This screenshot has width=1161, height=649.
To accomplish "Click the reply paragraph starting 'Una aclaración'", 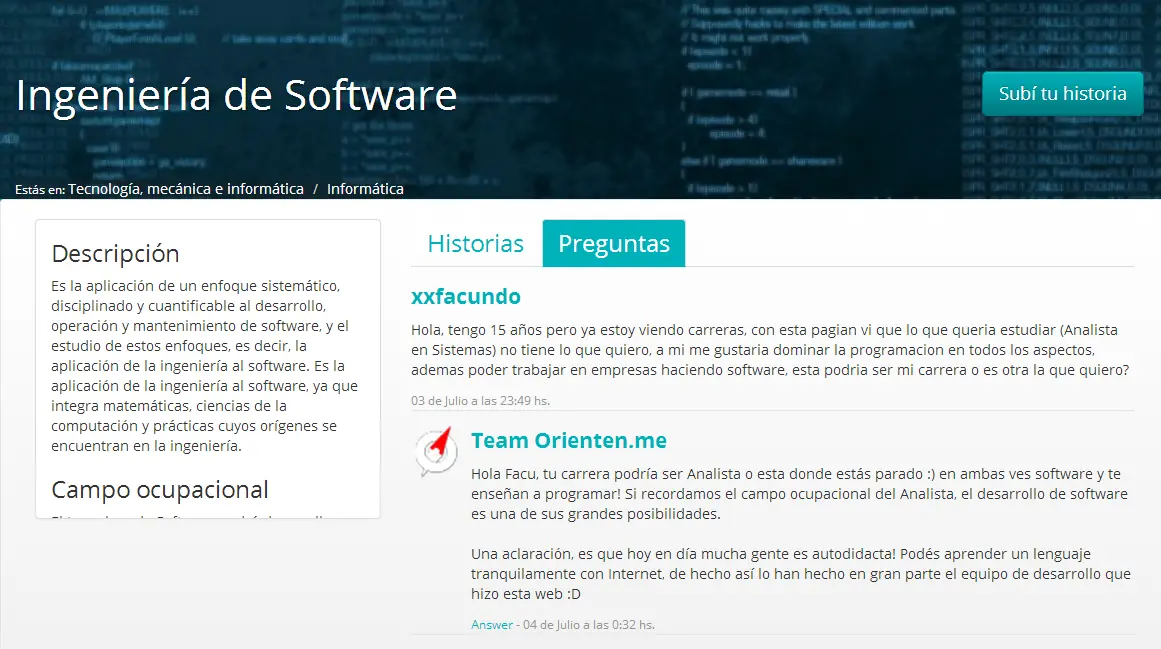I will pos(800,574).
